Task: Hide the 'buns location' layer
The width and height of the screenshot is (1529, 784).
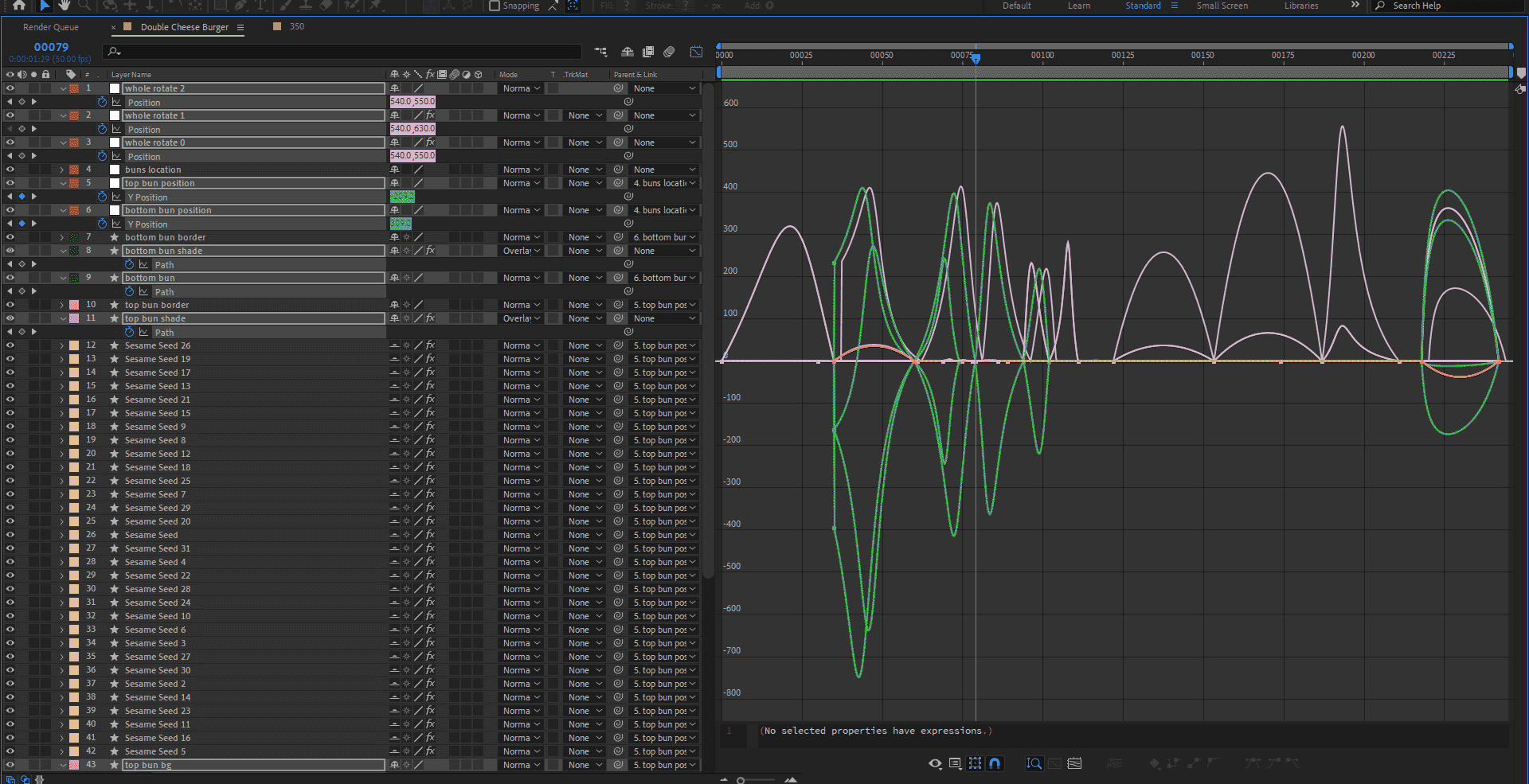Action: pyautogui.click(x=10, y=170)
